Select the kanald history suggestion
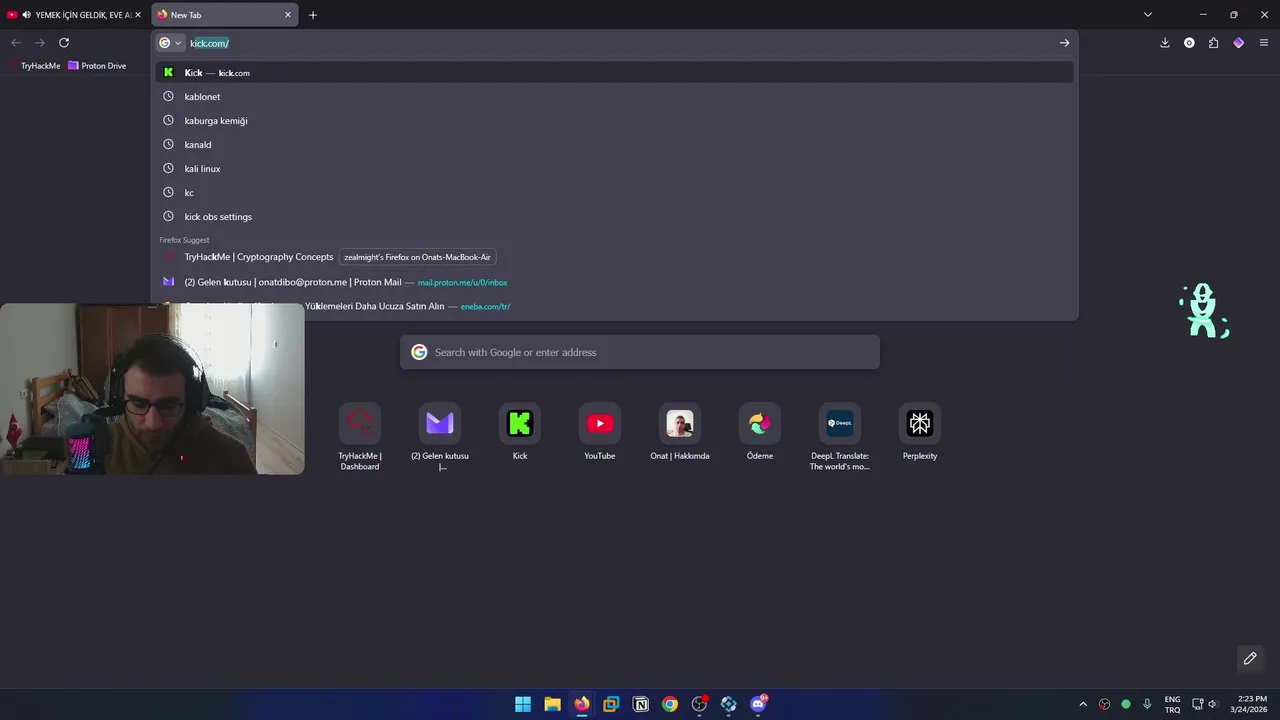1280x720 pixels. 615,145
